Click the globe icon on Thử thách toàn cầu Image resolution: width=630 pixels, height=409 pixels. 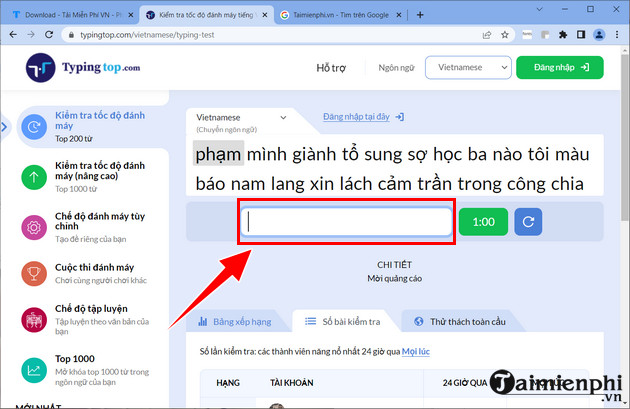(x=419, y=321)
